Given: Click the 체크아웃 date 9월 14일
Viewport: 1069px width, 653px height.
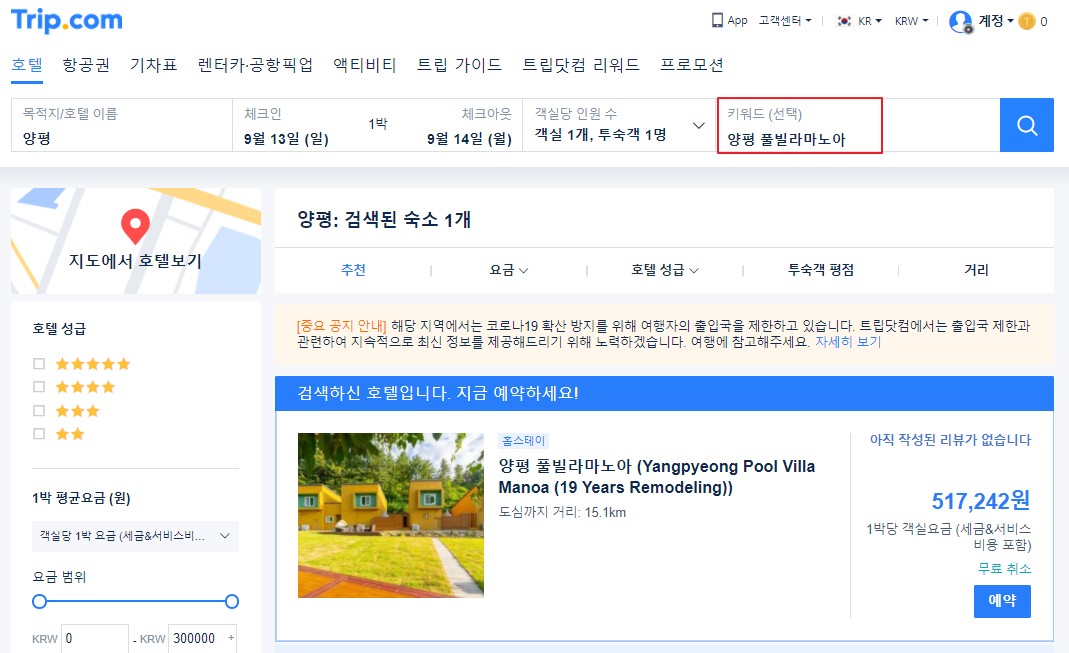Looking at the screenshot, I should [469, 139].
